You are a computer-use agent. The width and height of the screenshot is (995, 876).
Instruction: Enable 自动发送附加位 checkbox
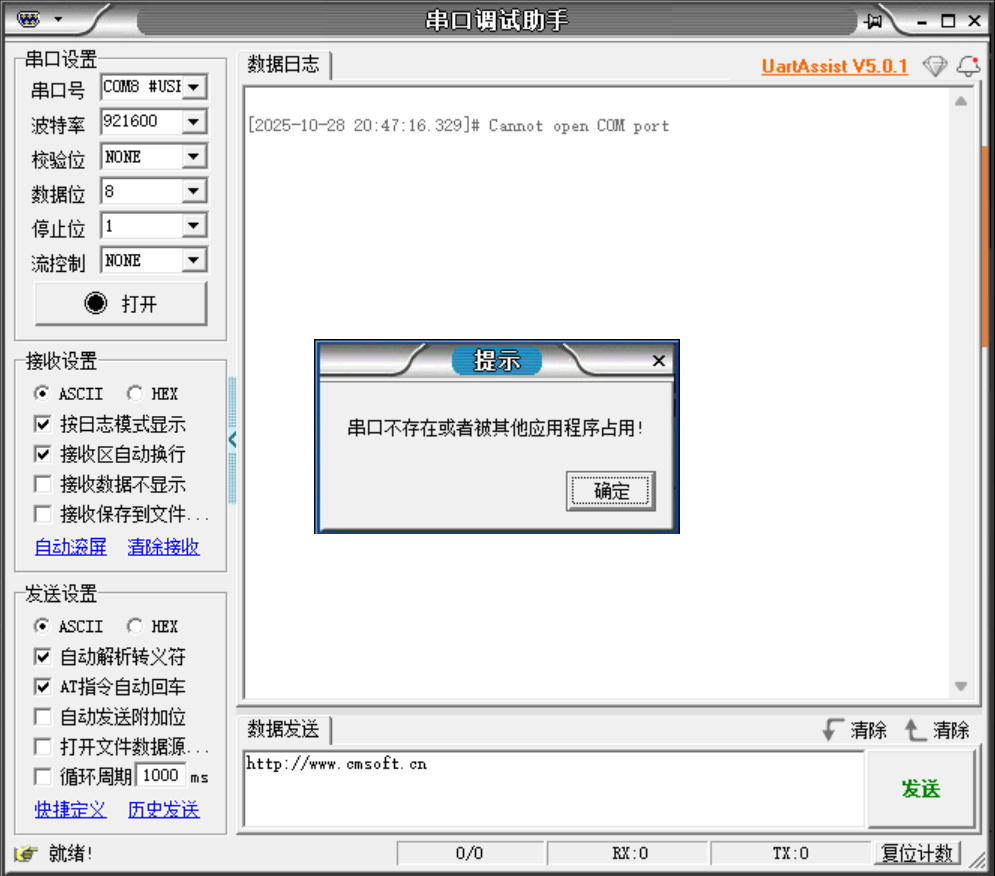[43, 717]
